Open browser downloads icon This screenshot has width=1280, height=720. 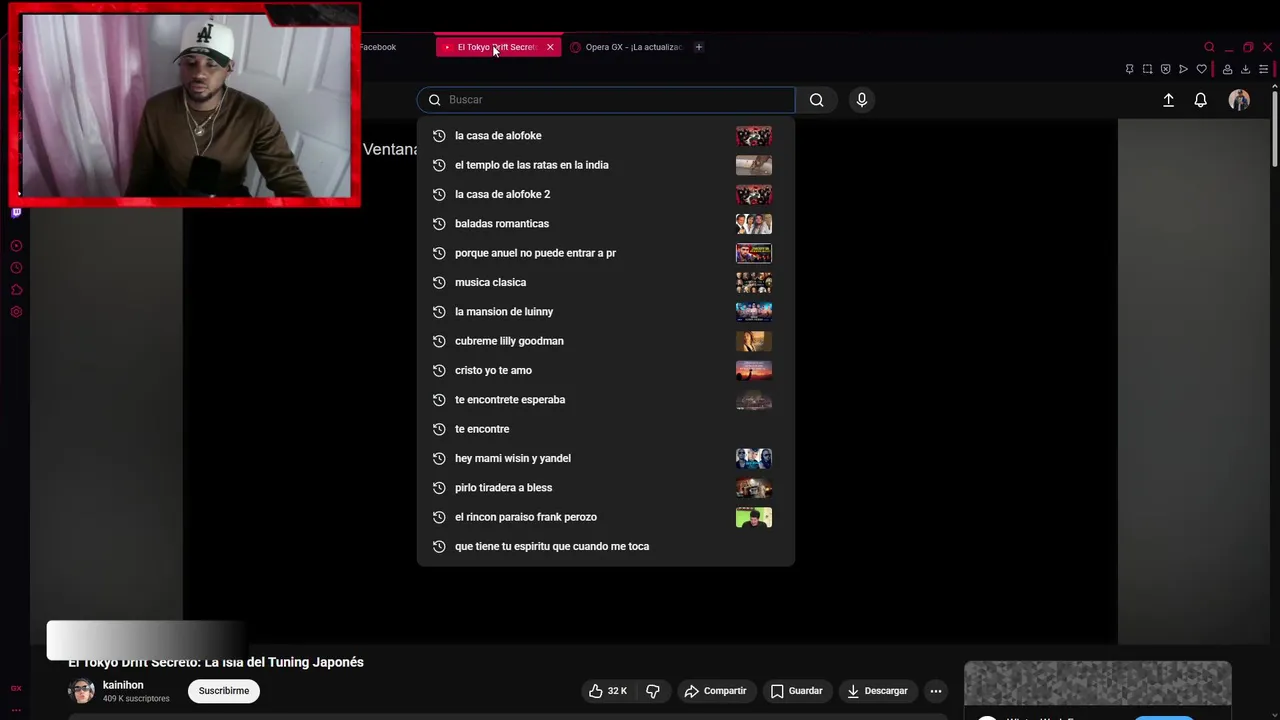click(1245, 69)
